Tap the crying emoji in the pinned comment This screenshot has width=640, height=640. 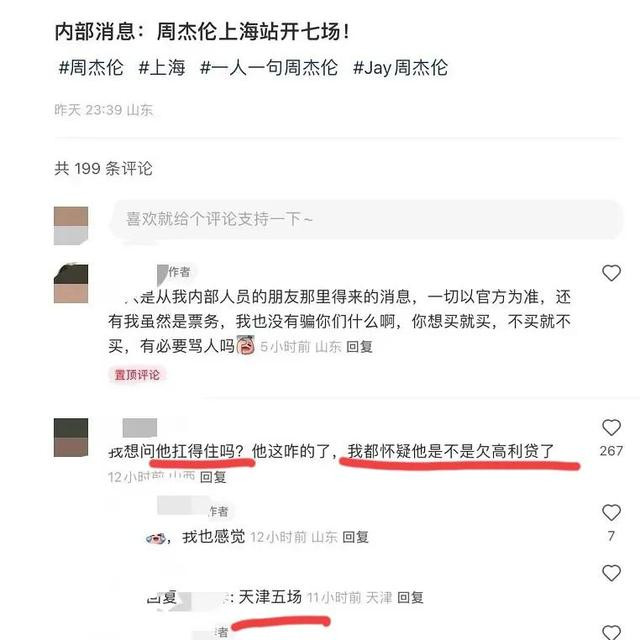pos(246,345)
